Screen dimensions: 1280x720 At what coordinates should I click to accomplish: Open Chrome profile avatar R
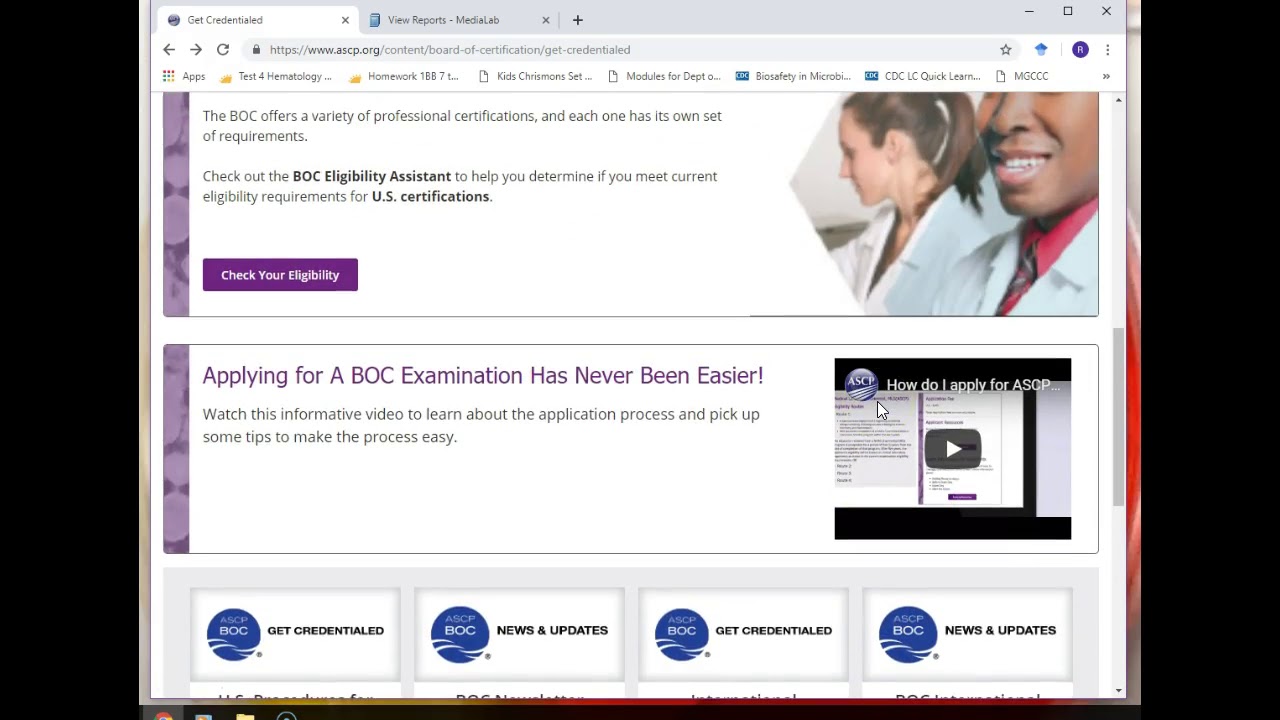coord(1080,50)
